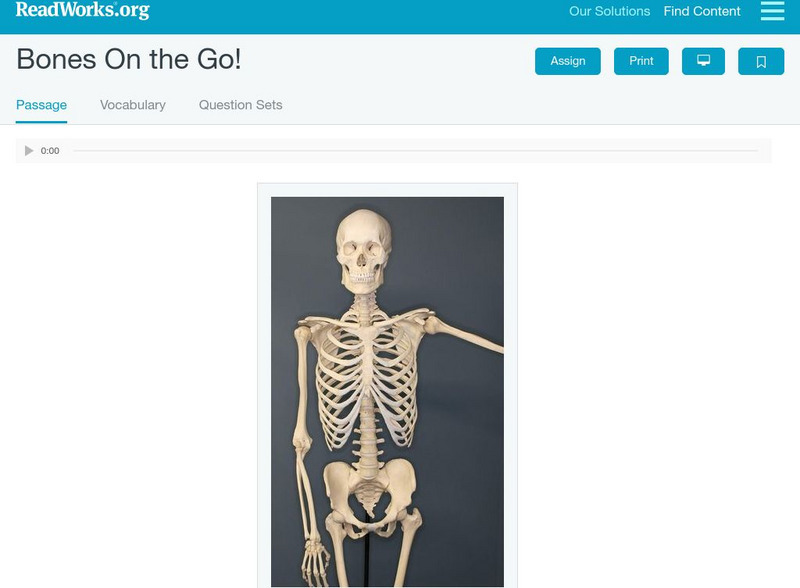Click the skeleton's outstretched arm bone
This screenshot has height=588, width=800.
tap(464, 335)
